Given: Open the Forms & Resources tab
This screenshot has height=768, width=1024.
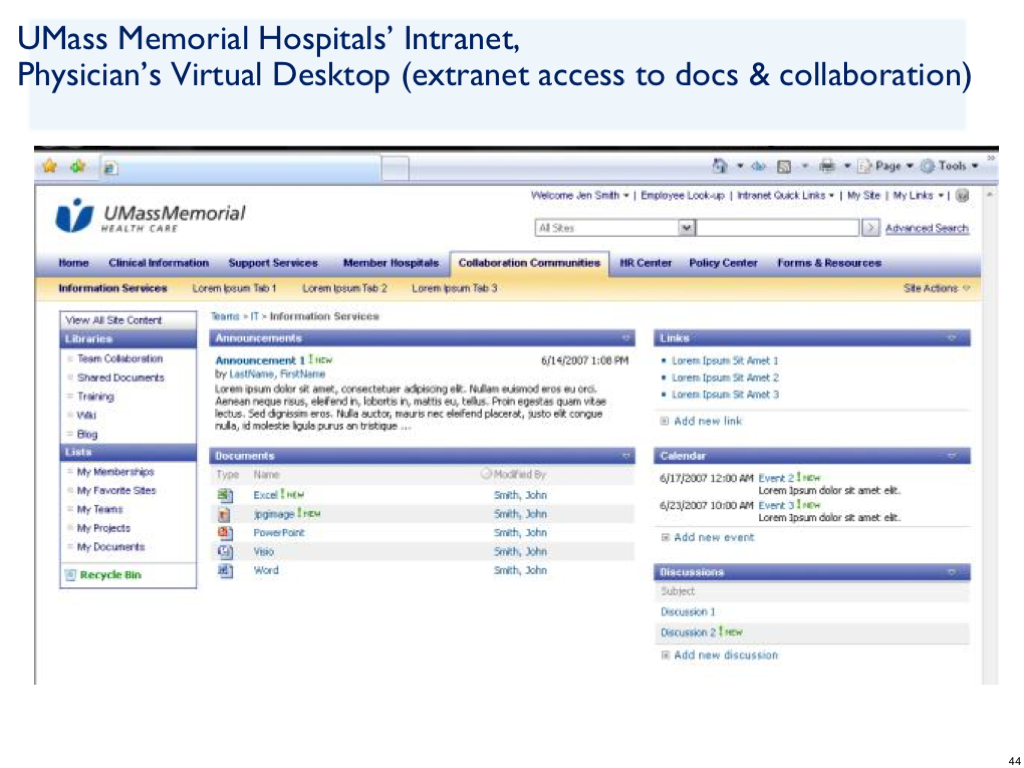Looking at the screenshot, I should tap(829, 263).
